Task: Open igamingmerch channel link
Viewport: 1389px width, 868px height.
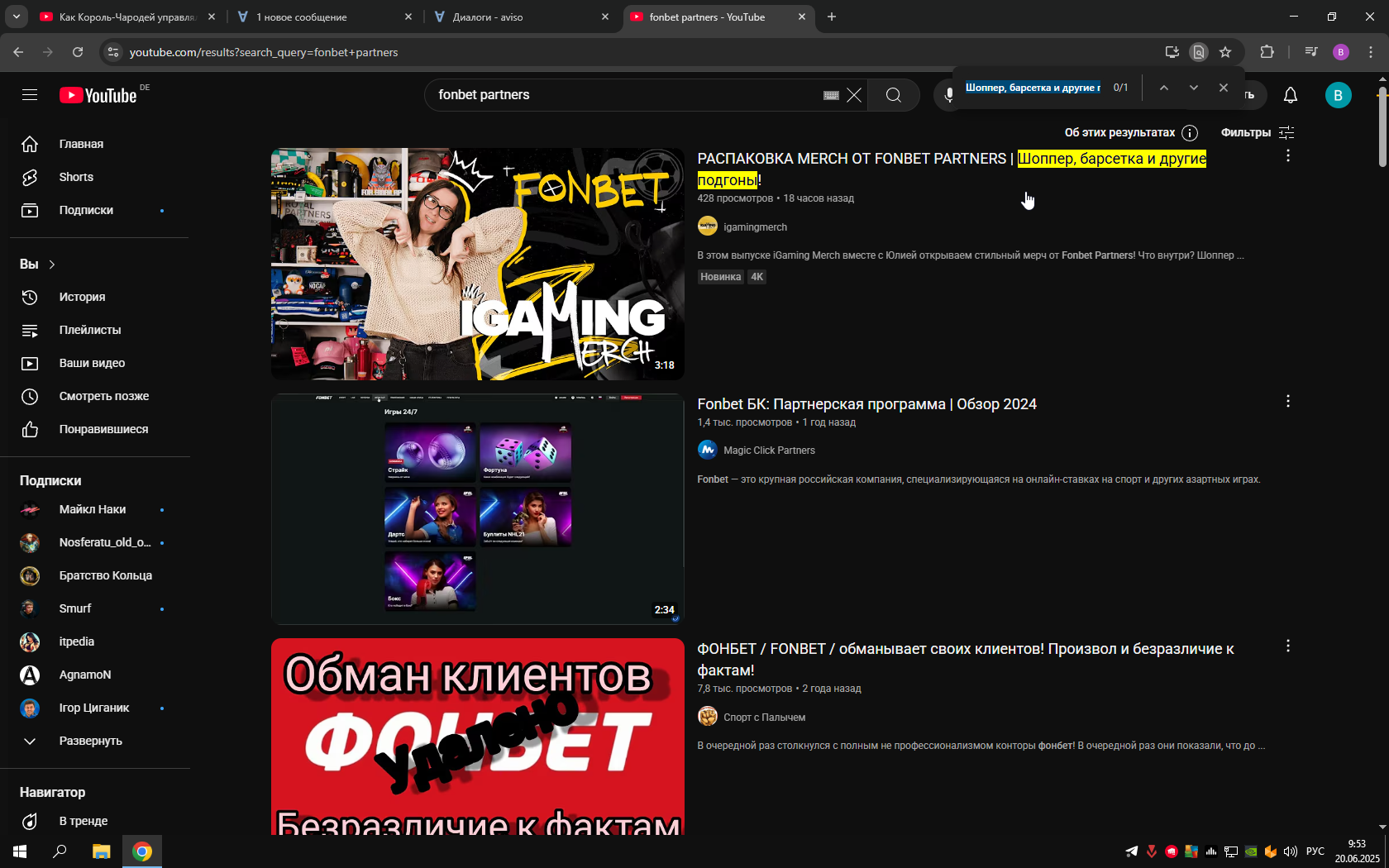Action: point(755,227)
